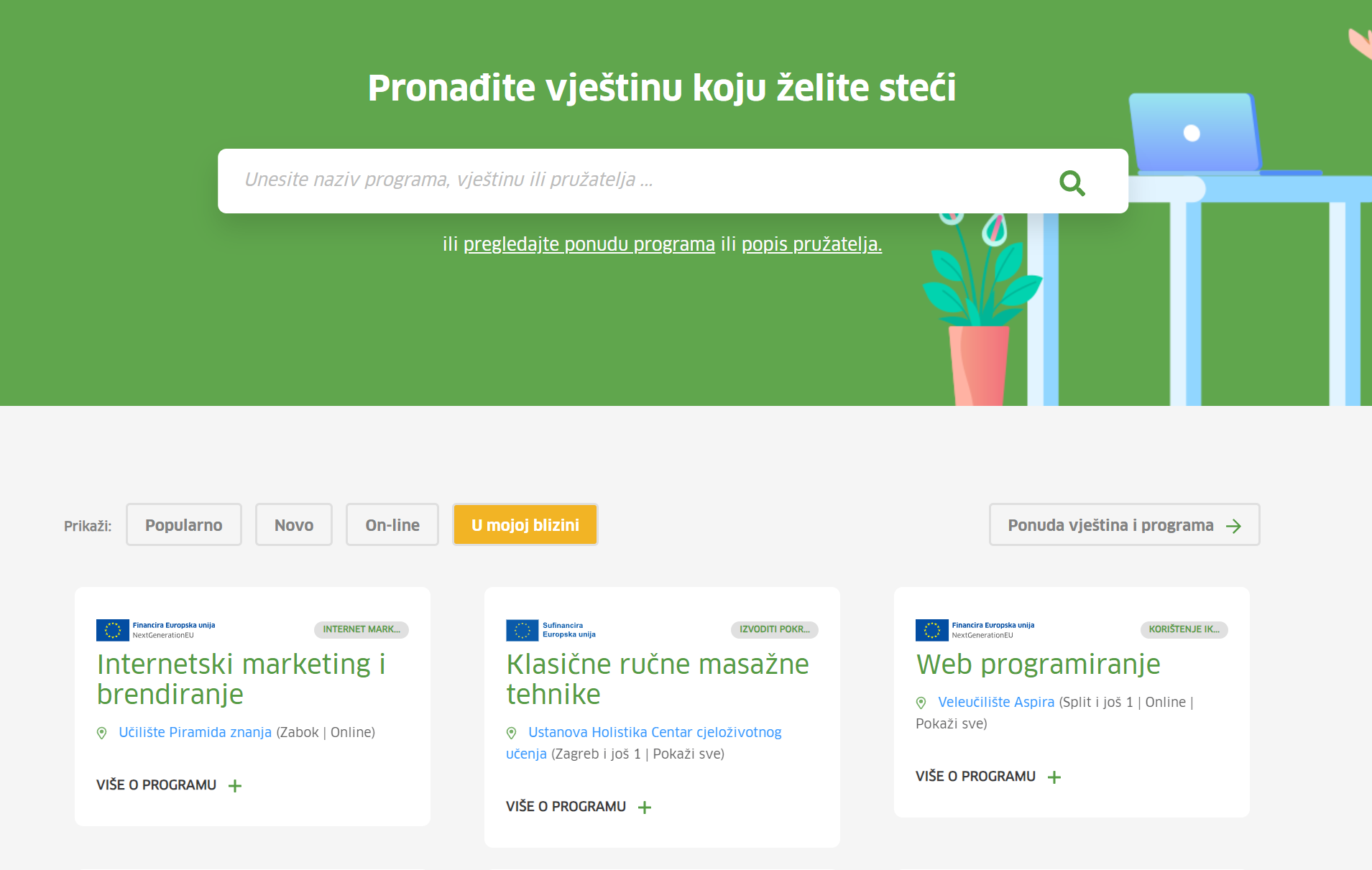Open the popis pružatelja link
Image resolution: width=1372 pixels, height=870 pixels.
tap(811, 244)
